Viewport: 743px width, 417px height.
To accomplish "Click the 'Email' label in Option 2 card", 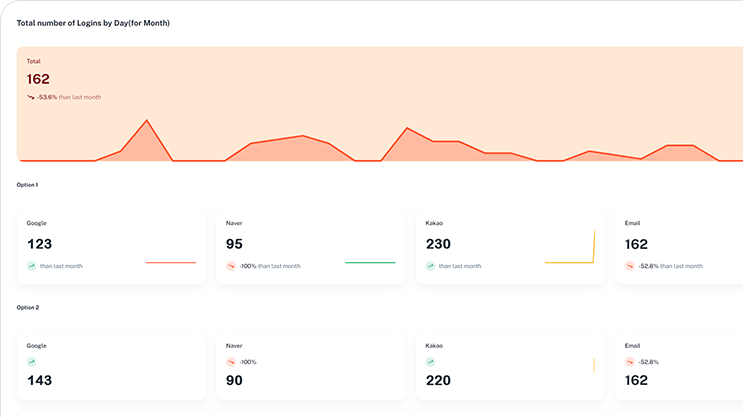I will point(632,345).
